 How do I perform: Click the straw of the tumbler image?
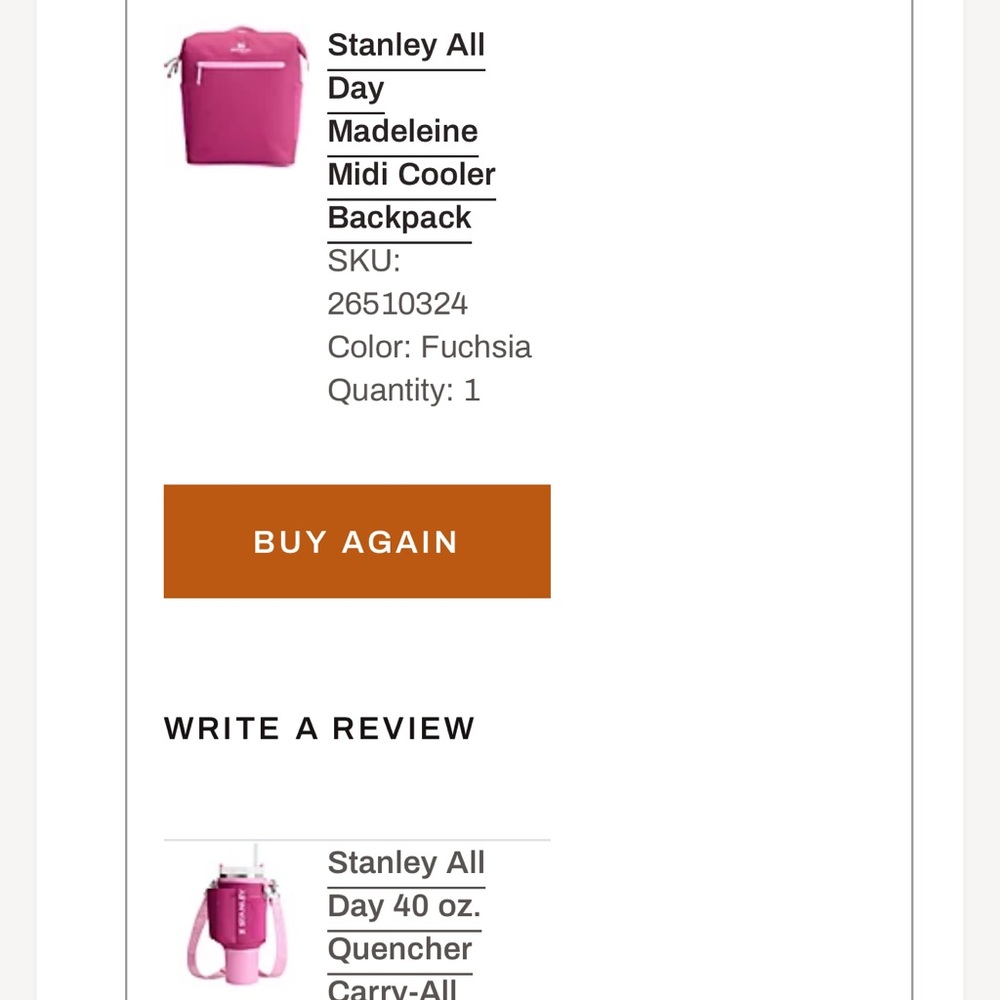point(256,855)
